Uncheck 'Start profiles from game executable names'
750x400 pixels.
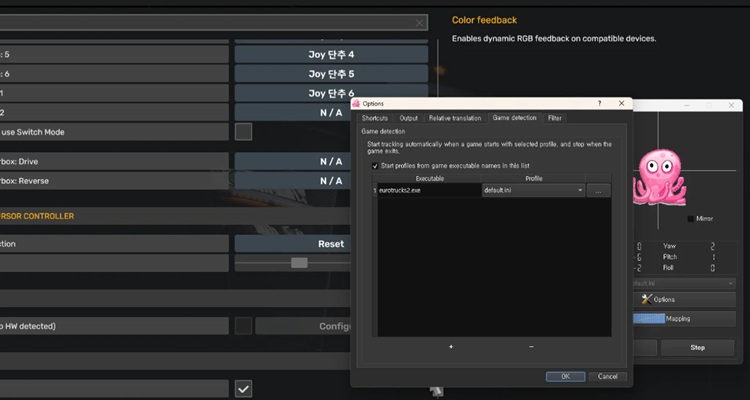[x=375, y=166]
